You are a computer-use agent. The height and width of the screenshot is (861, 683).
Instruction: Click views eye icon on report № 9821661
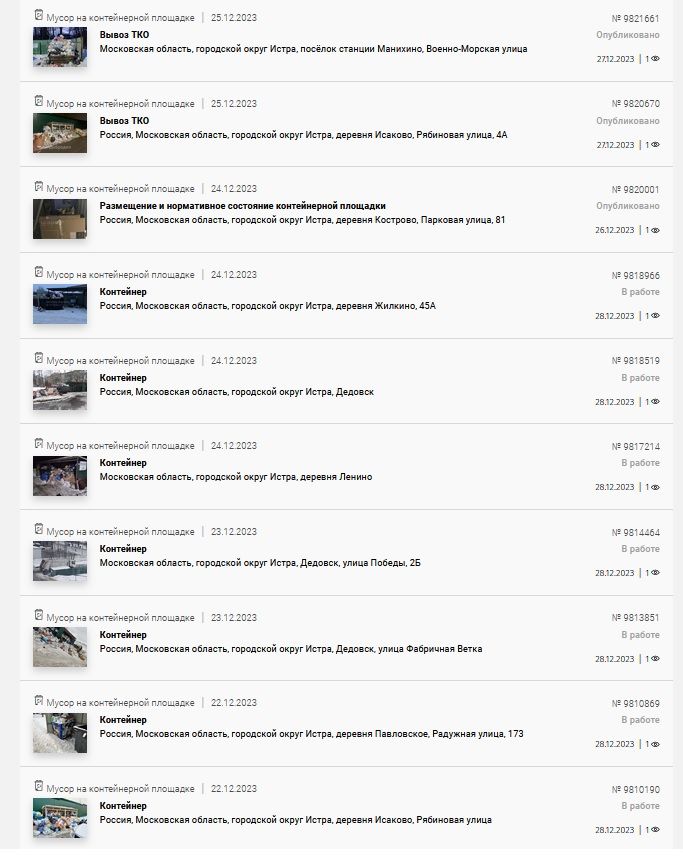click(x=655, y=59)
